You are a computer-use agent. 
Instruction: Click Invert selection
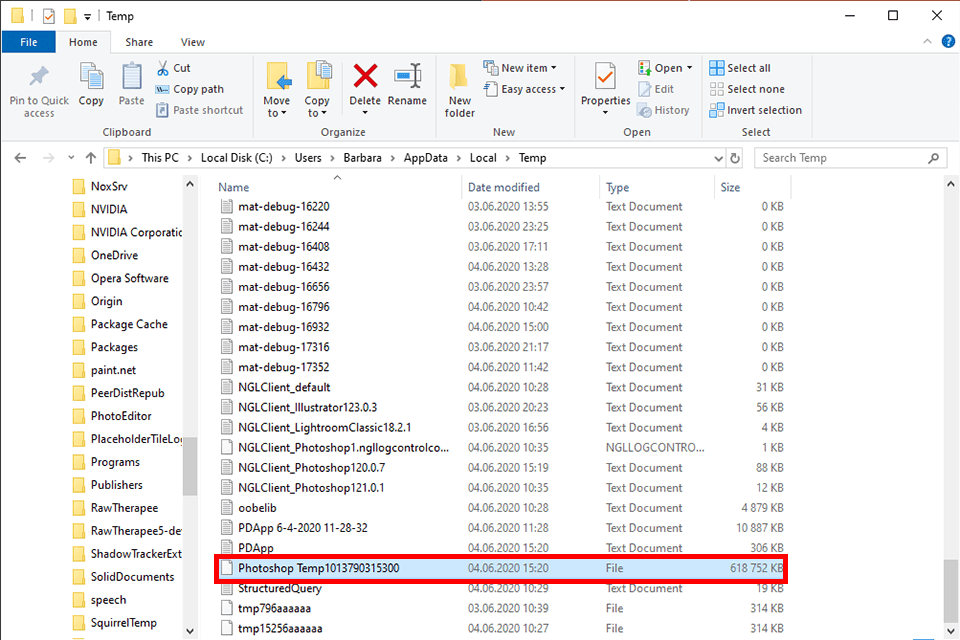tap(756, 110)
